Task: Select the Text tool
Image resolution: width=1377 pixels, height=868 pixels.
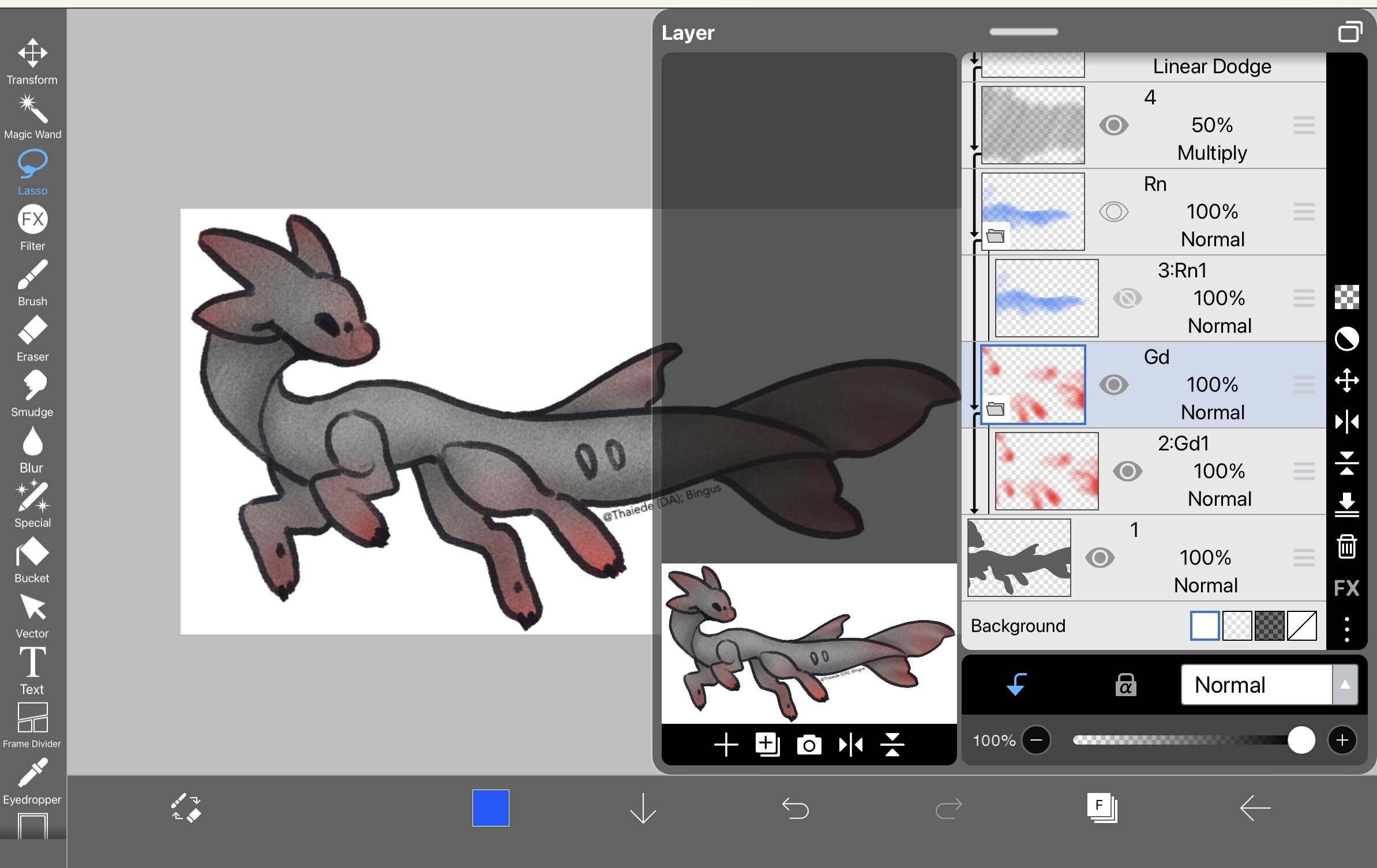Action: [32, 671]
